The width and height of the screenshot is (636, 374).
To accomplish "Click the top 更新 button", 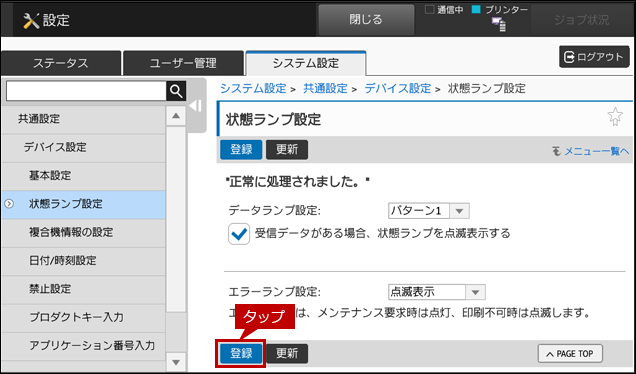I will [x=287, y=150].
